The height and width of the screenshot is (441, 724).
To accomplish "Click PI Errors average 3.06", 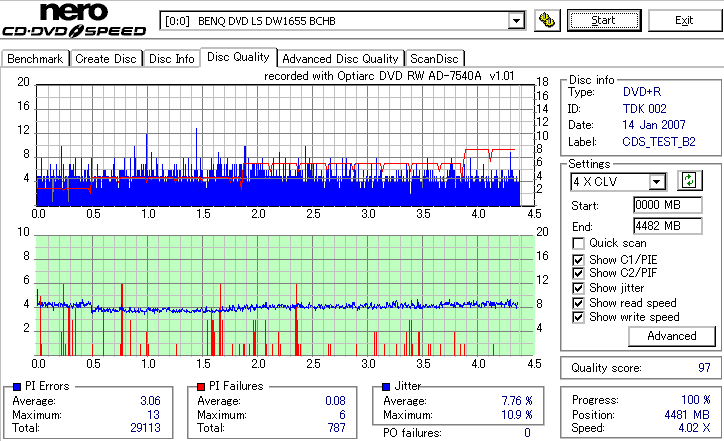I will coord(150,401).
